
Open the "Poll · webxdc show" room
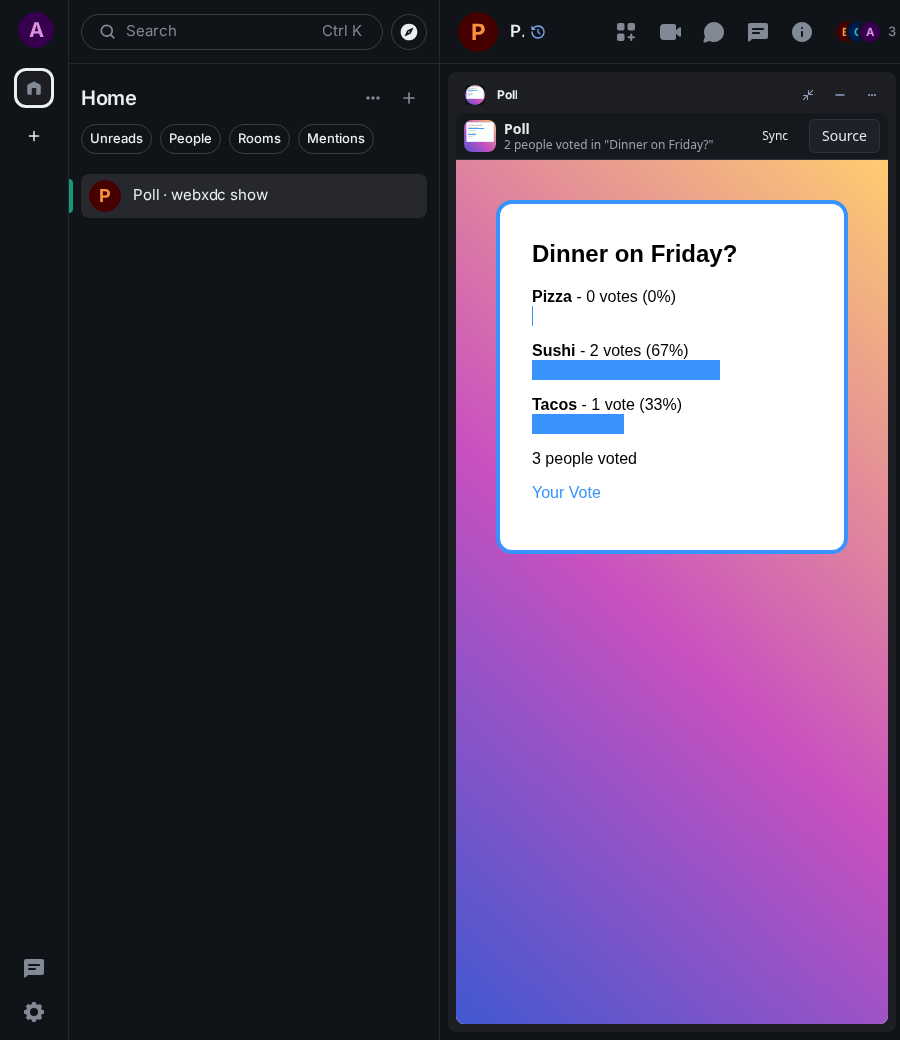253,196
